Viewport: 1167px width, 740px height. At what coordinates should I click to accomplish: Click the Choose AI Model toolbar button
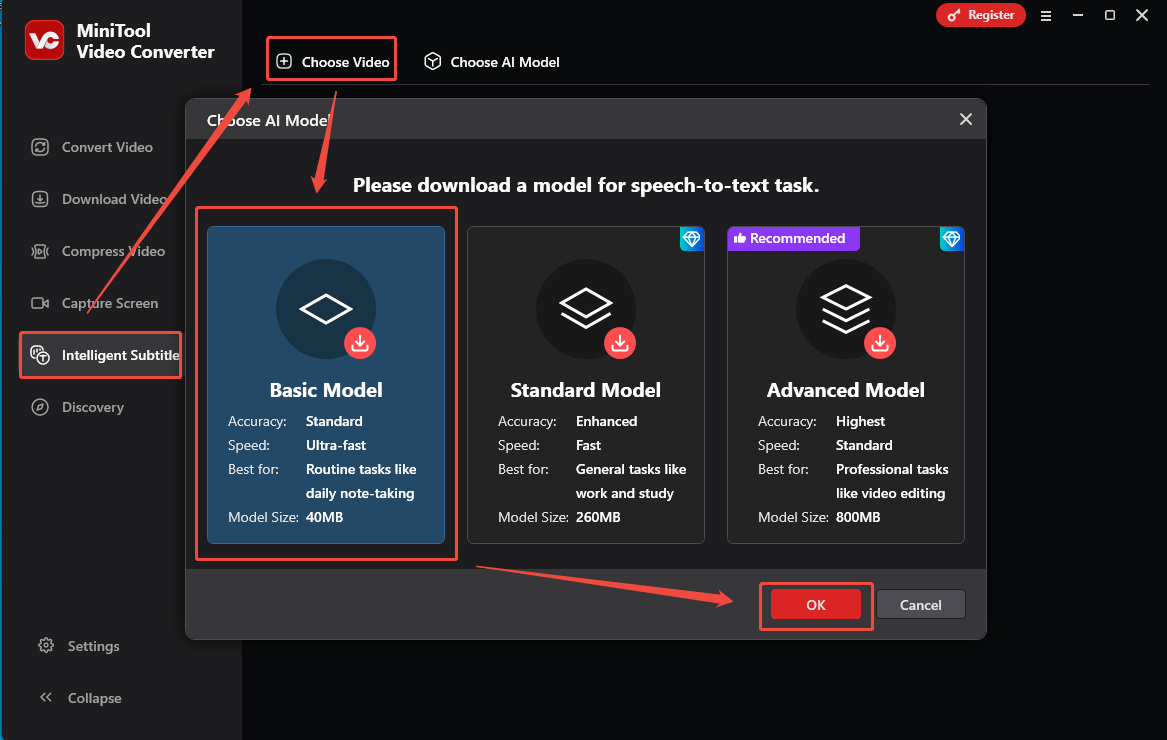click(x=492, y=62)
